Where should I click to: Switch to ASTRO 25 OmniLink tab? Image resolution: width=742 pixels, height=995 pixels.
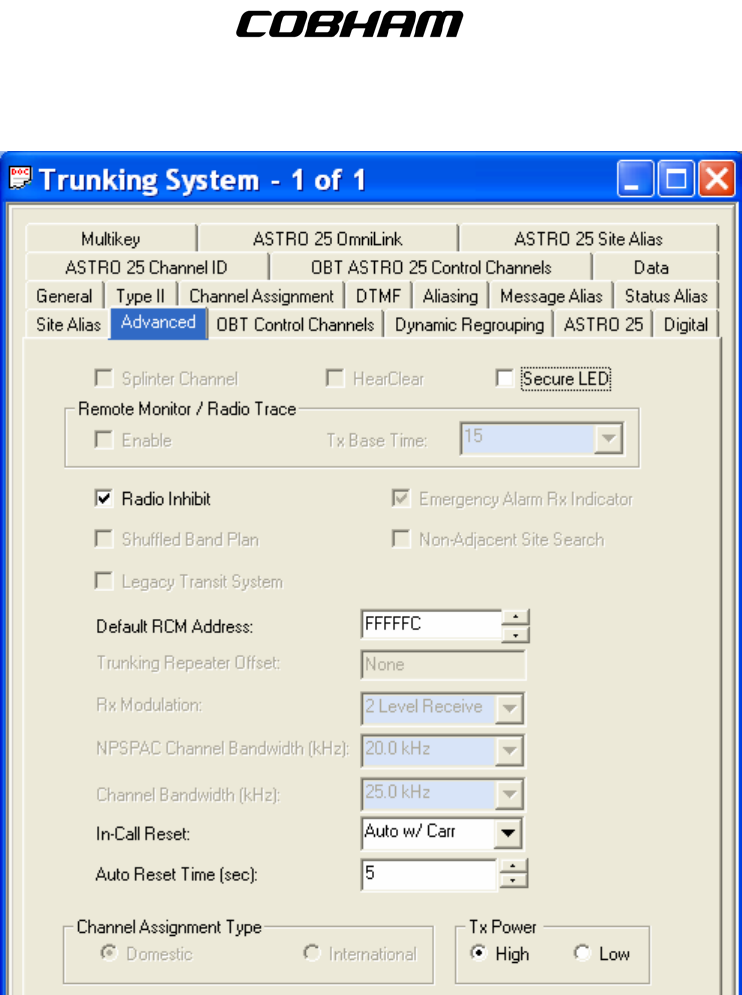point(328,239)
